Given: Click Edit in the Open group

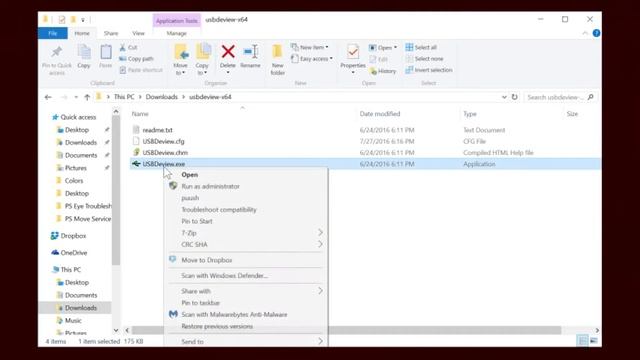Looking at the screenshot, I should point(378,60).
